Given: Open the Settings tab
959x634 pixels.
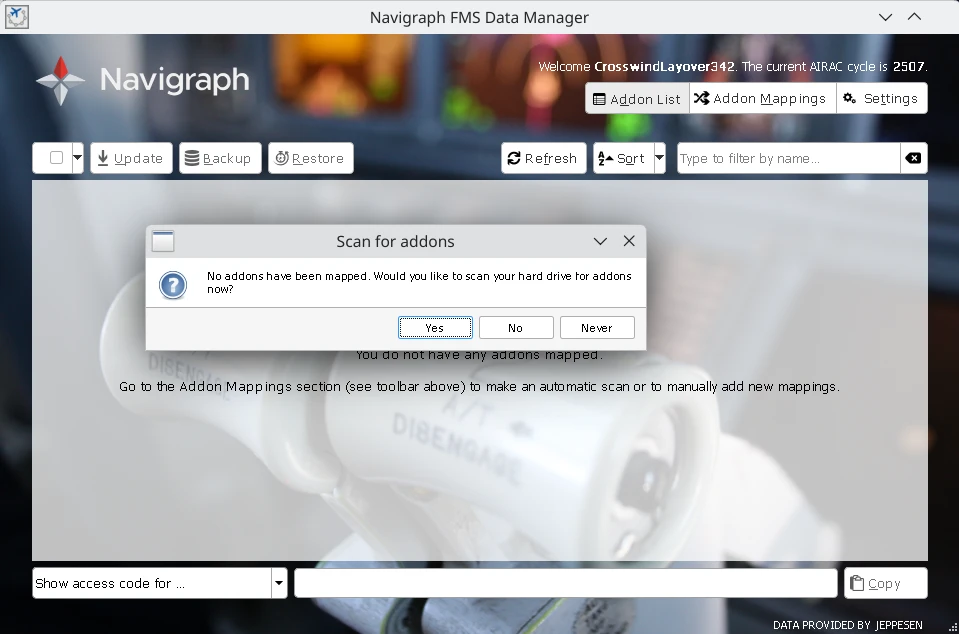Looking at the screenshot, I should pyautogui.click(x=881, y=99).
